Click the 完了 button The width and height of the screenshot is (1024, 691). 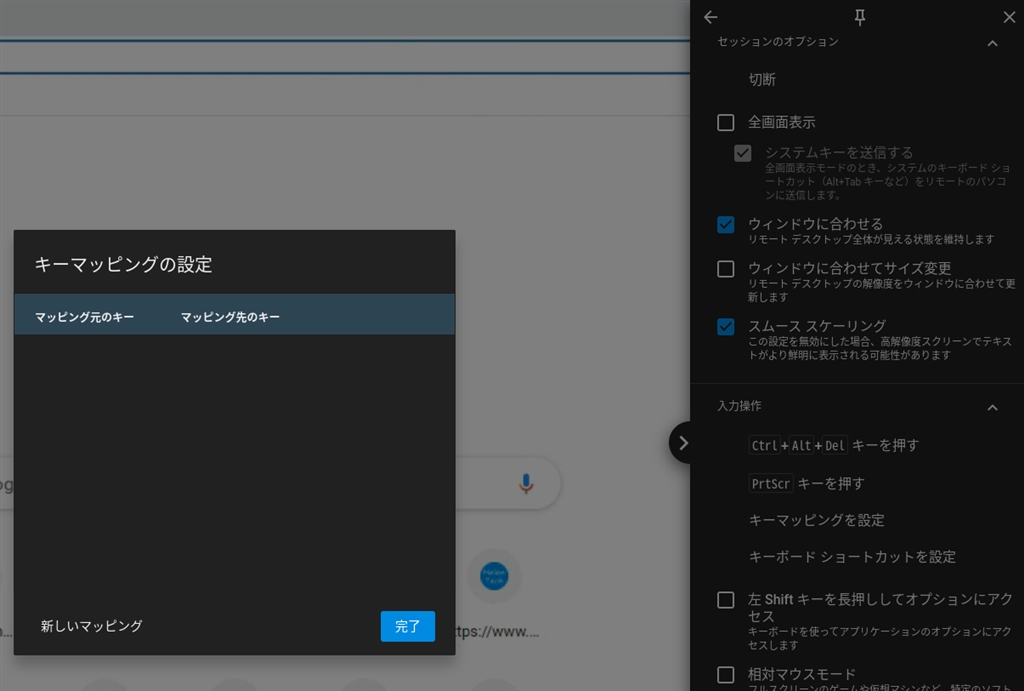pyautogui.click(x=408, y=626)
